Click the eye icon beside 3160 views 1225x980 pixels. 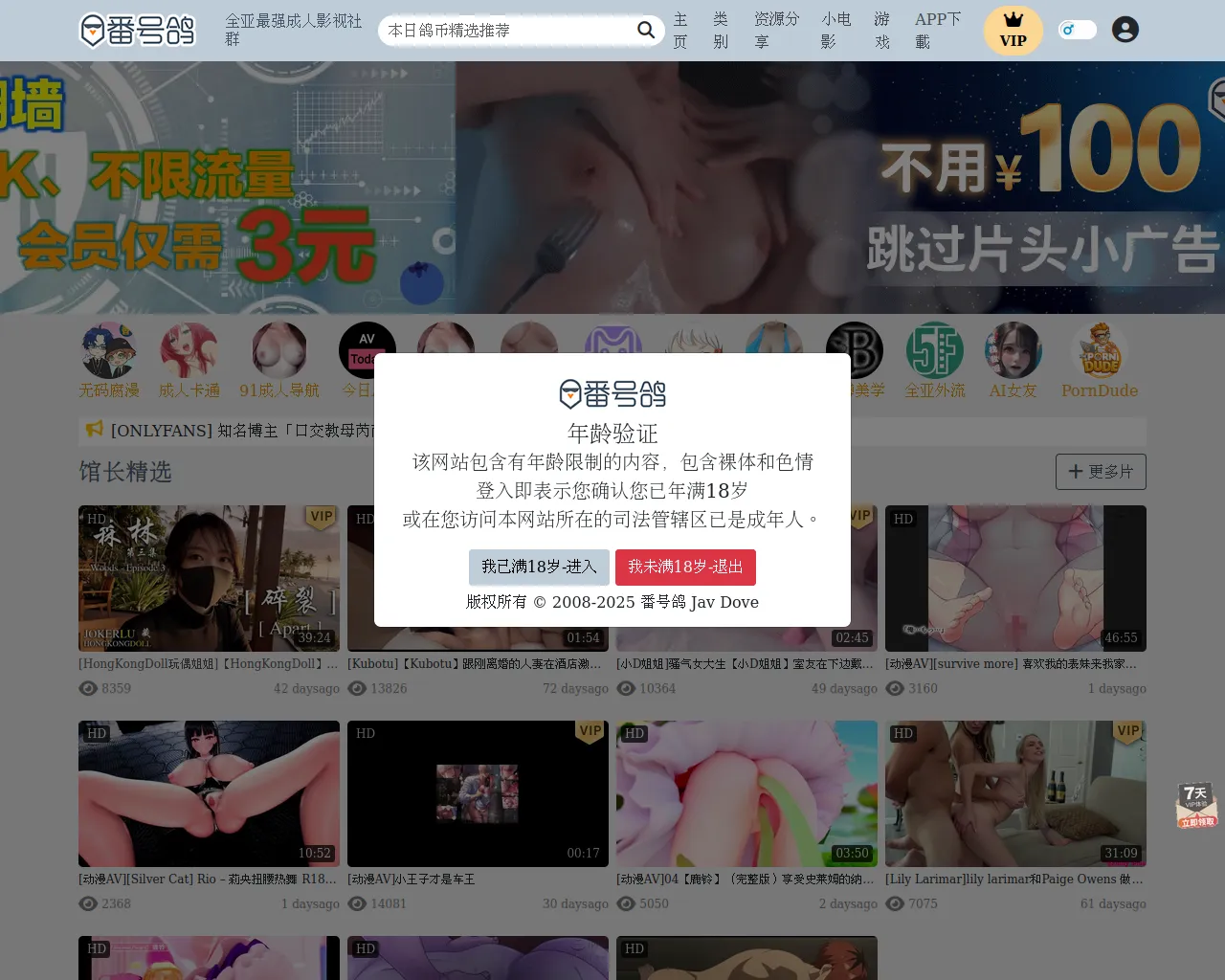point(895,688)
